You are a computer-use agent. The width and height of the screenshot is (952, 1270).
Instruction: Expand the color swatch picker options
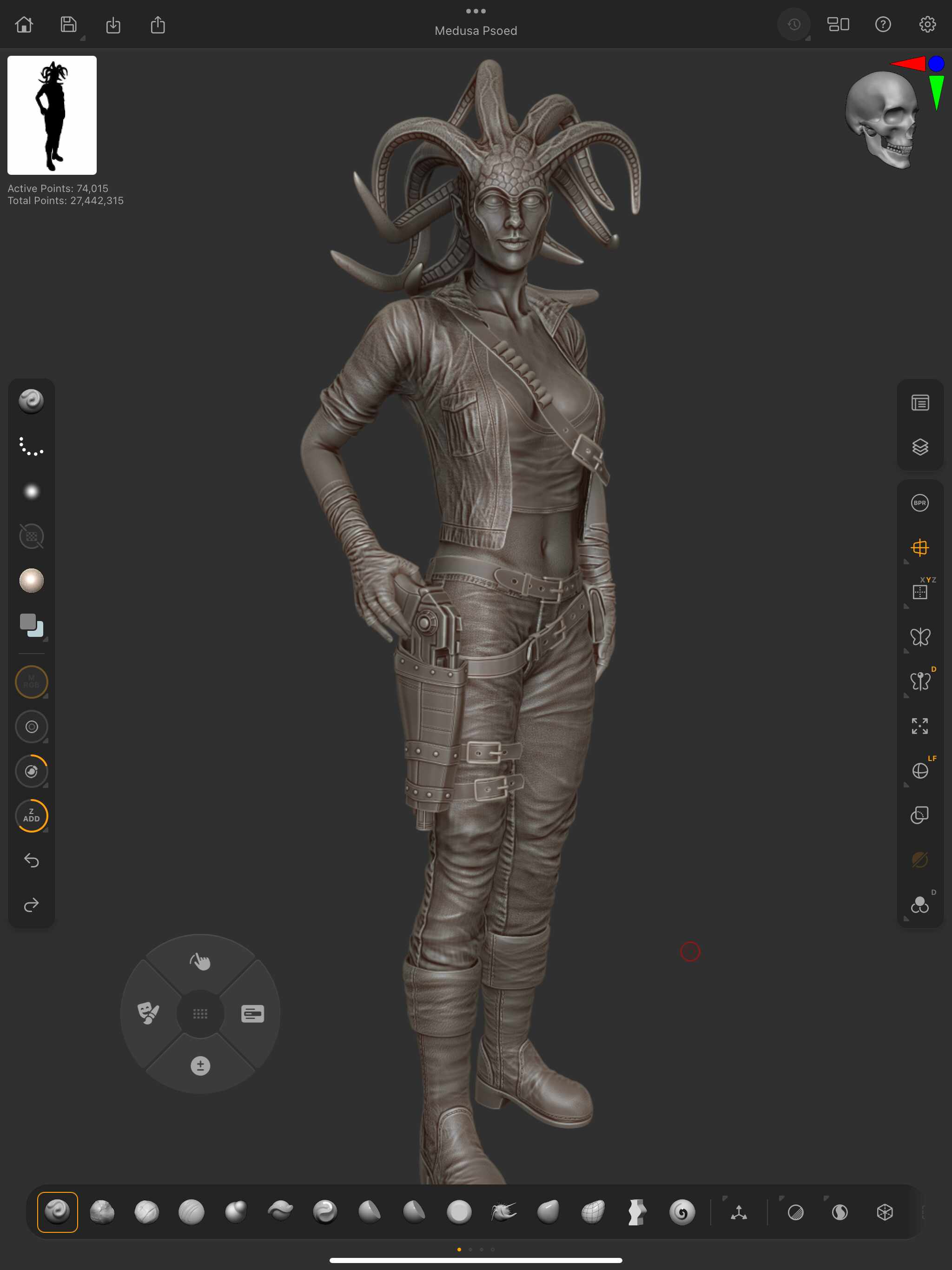(46, 639)
